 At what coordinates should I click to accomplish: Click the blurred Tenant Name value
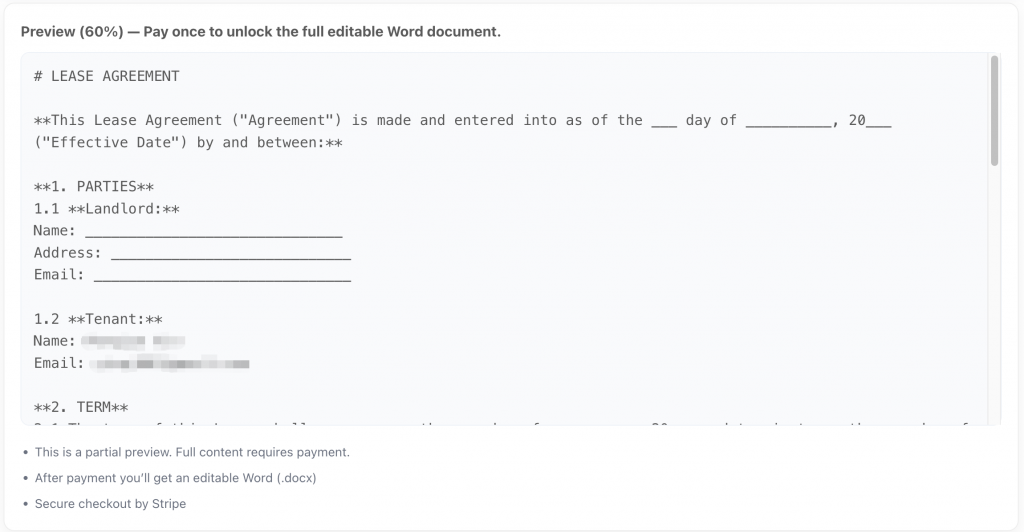(x=134, y=342)
